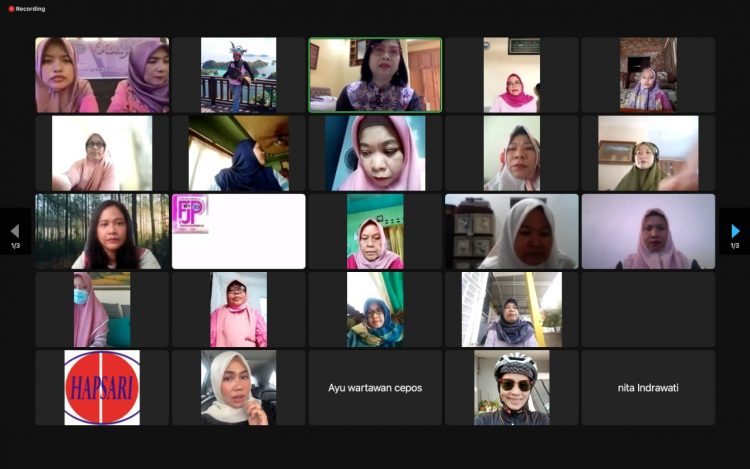The width and height of the screenshot is (750, 469).
Task: Select the HAPSARI logo participant tile
Action: click(x=102, y=387)
